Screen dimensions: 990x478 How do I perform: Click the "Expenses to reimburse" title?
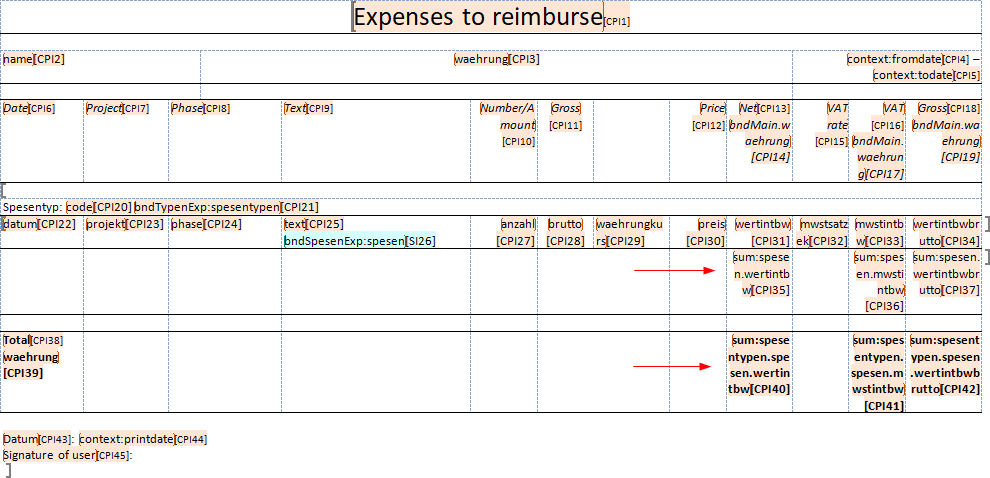478,17
